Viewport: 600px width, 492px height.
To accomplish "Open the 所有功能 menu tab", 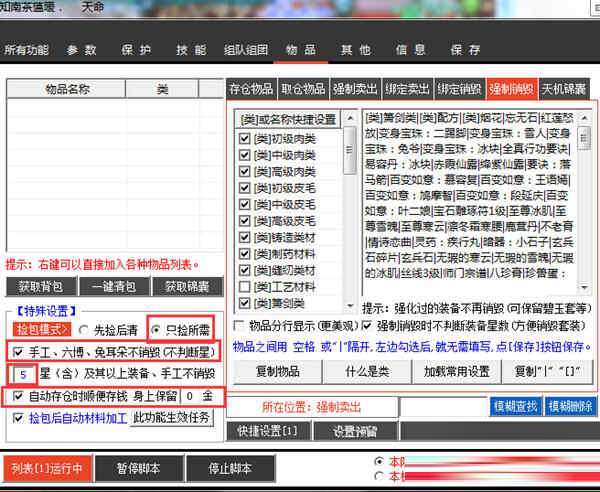I will [x=26, y=50].
